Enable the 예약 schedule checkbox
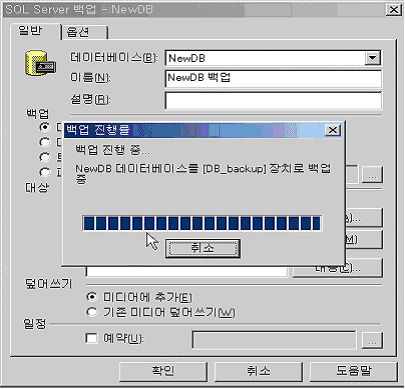Viewport: 405px width, 389px height. tap(91, 338)
